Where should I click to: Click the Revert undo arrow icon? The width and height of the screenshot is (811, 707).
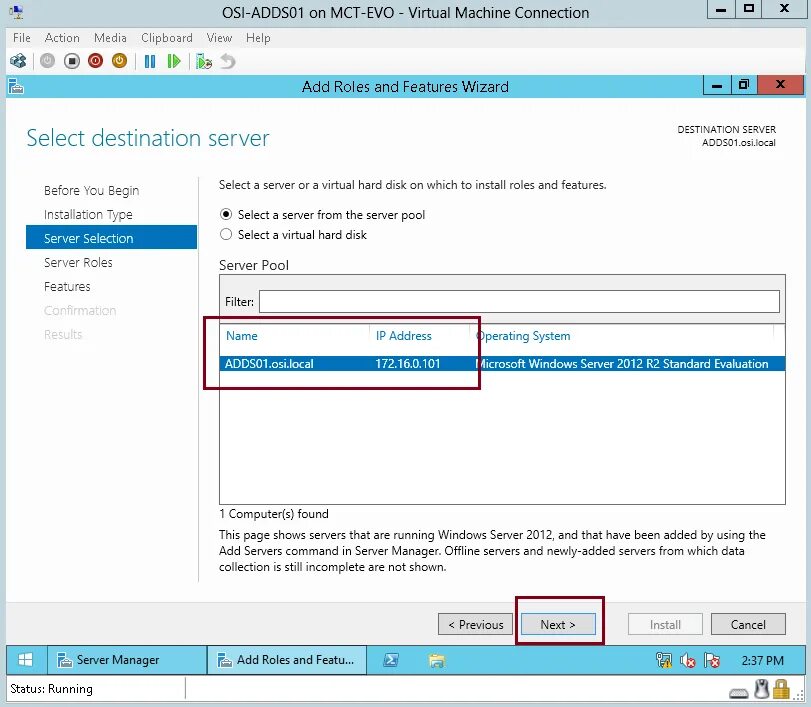point(228,62)
